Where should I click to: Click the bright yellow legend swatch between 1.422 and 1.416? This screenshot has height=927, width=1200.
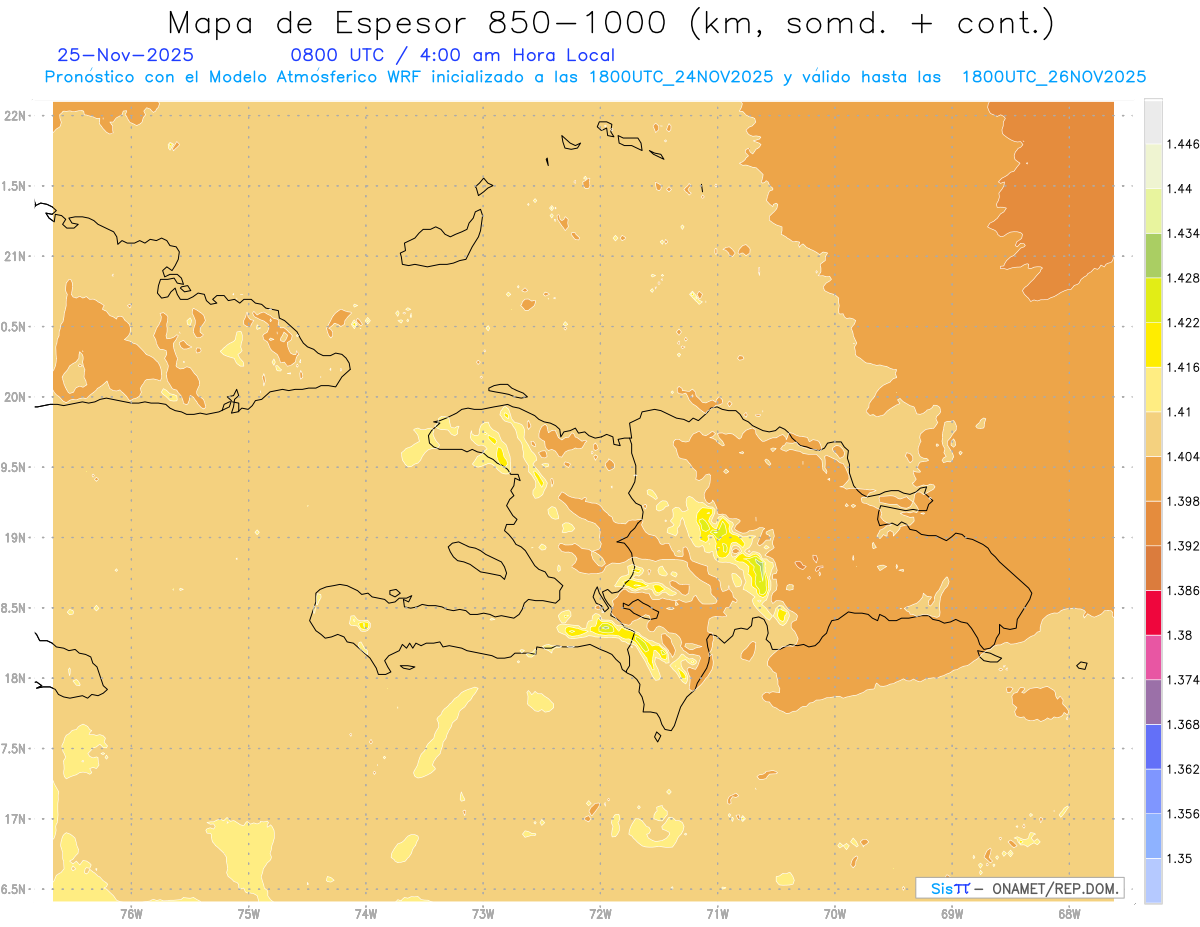tap(1153, 345)
